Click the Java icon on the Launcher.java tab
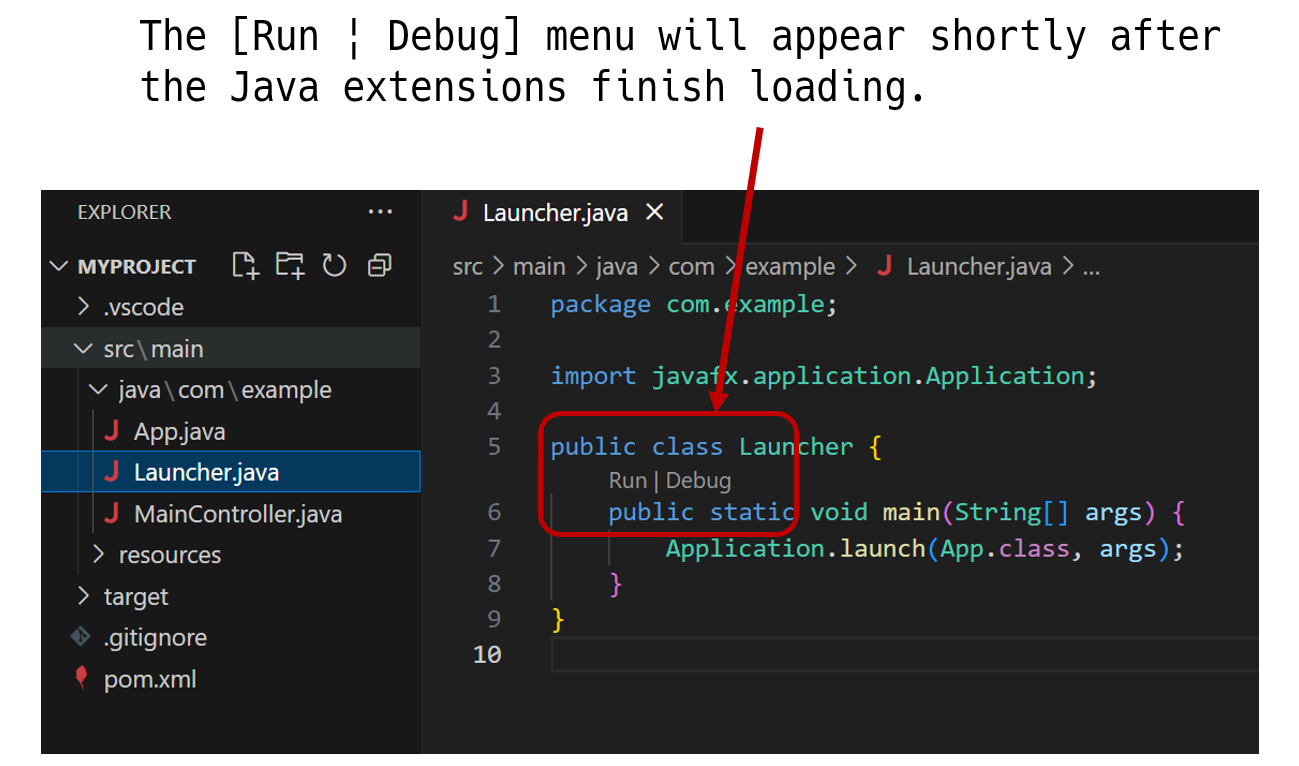1299x766 pixels. (460, 212)
